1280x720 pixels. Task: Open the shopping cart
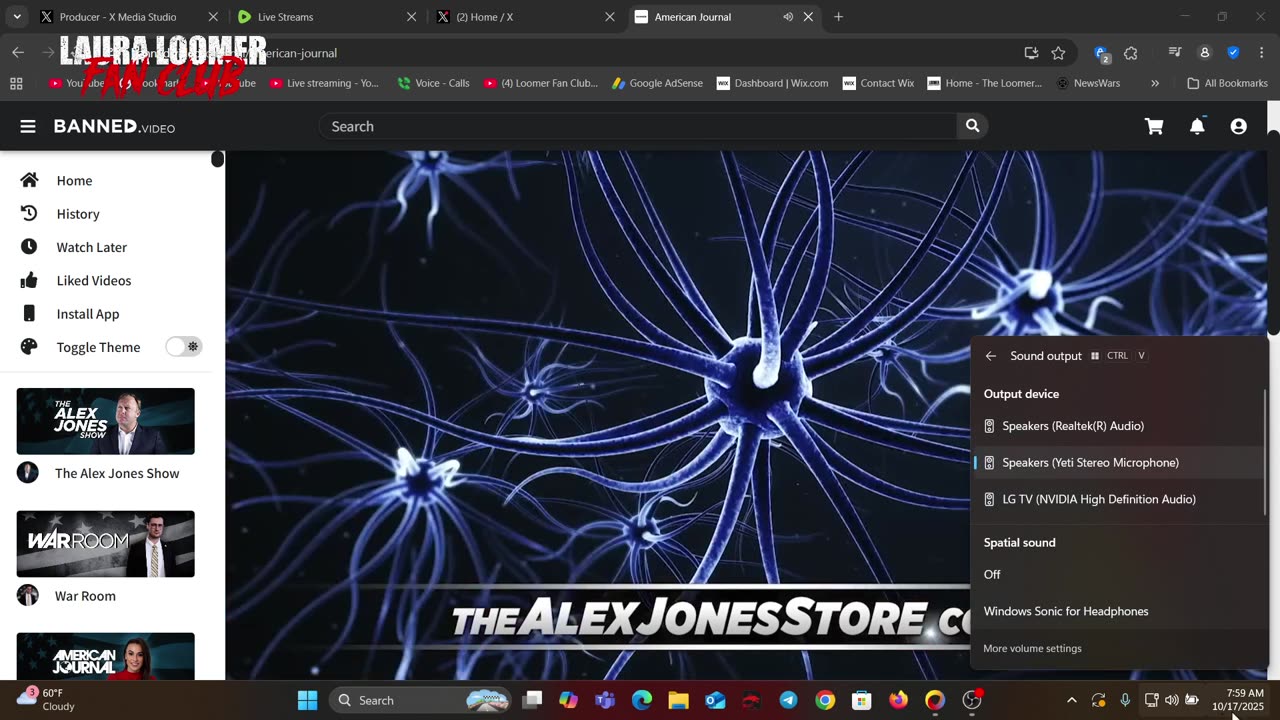point(1154,126)
